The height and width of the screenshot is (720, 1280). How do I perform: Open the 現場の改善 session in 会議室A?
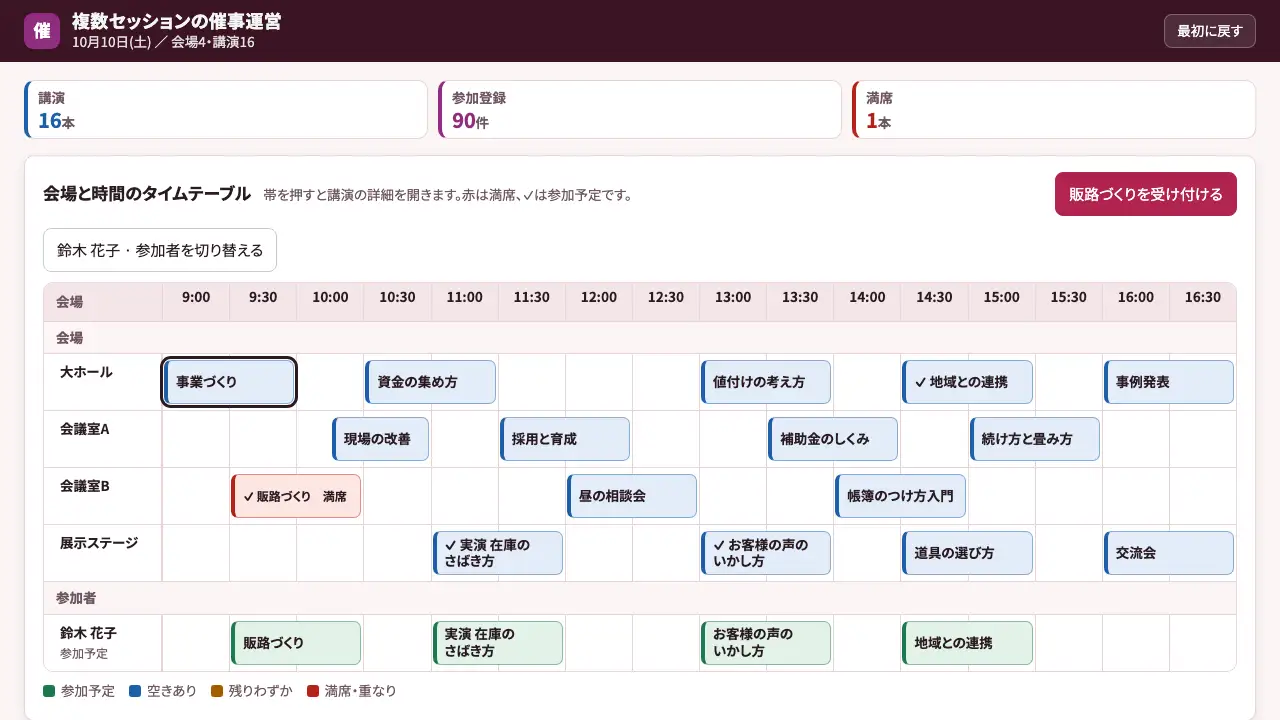pos(381,439)
